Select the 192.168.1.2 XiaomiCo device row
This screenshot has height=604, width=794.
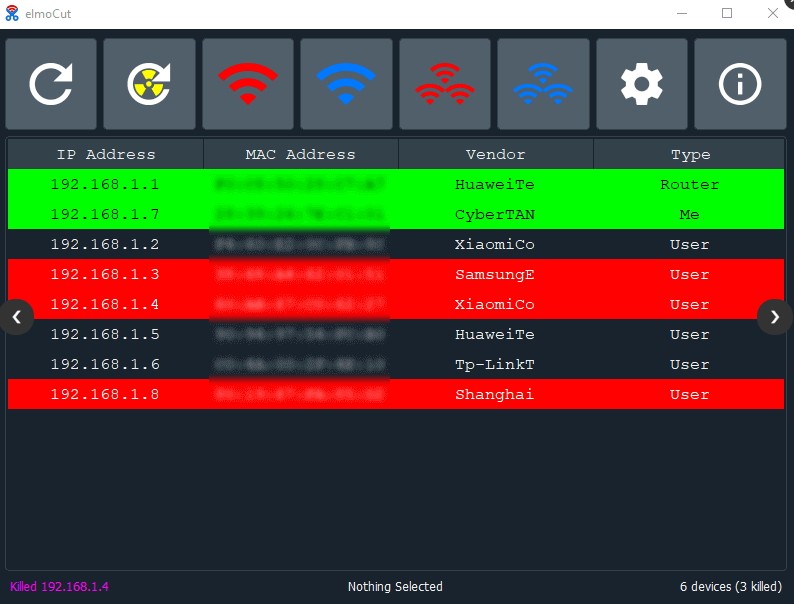coord(396,244)
